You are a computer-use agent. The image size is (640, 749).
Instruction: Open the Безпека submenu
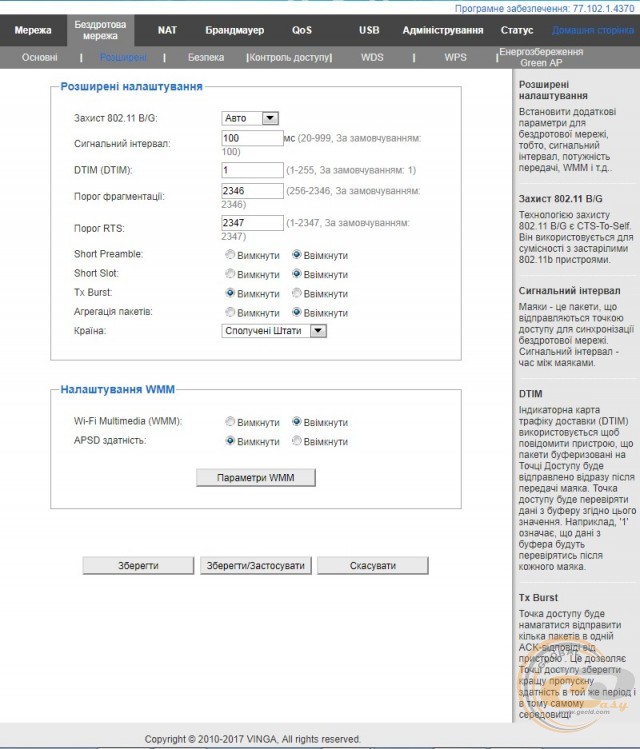pos(206,58)
